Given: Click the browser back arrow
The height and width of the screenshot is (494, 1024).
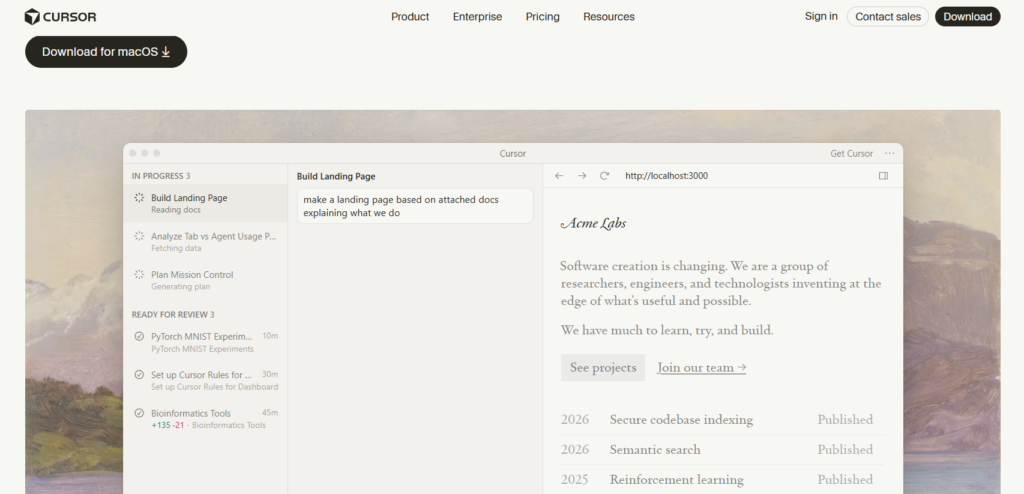Looking at the screenshot, I should point(559,176).
